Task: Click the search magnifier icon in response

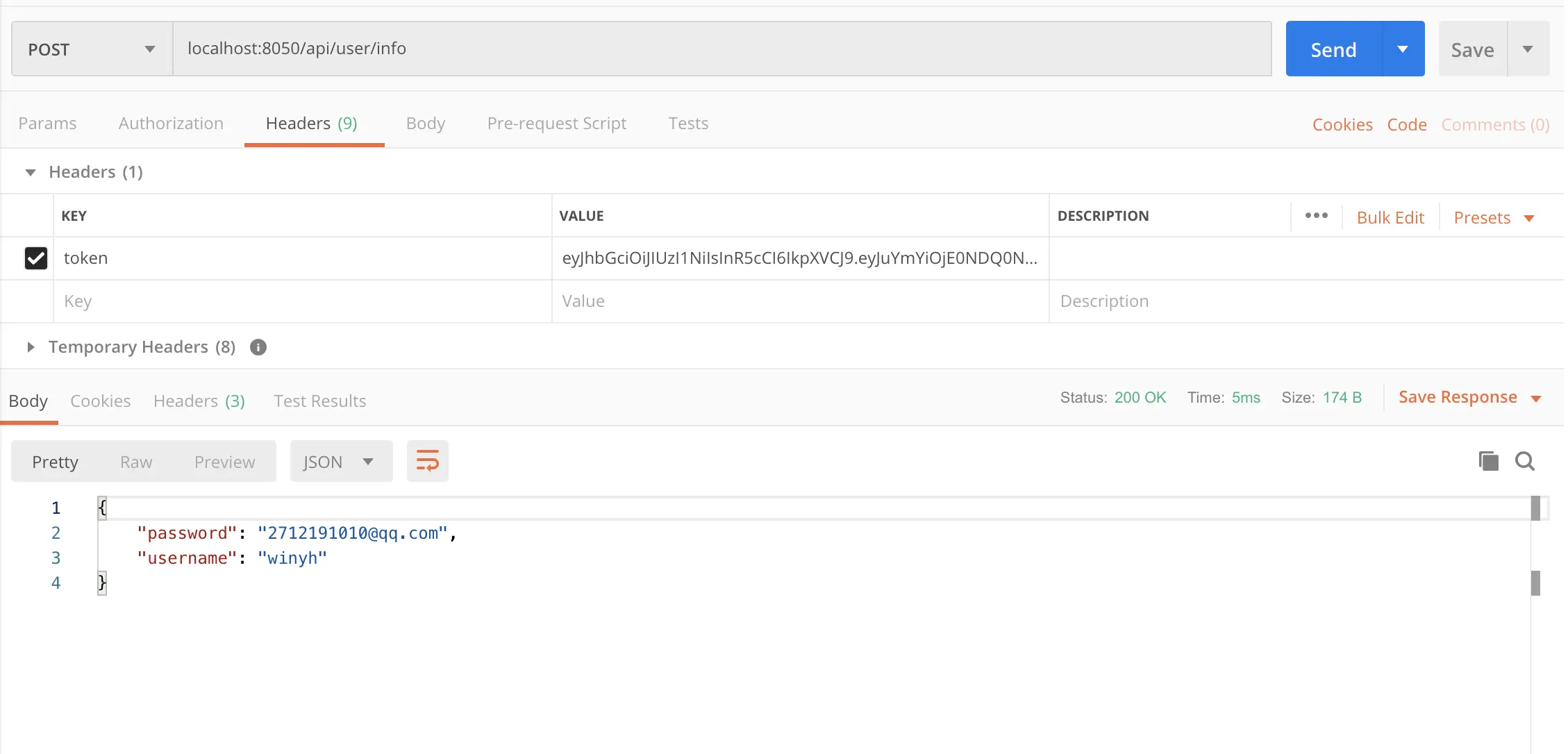Action: [x=1525, y=461]
